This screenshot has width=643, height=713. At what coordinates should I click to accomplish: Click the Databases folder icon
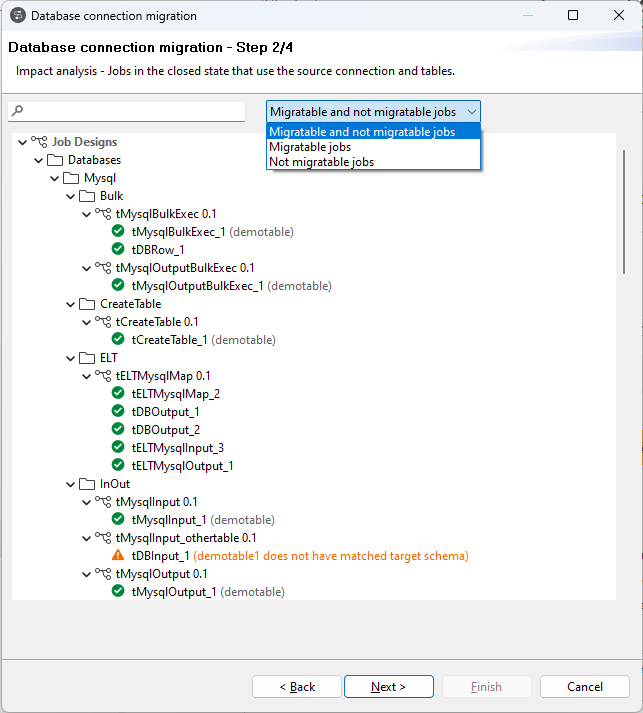[x=55, y=160]
